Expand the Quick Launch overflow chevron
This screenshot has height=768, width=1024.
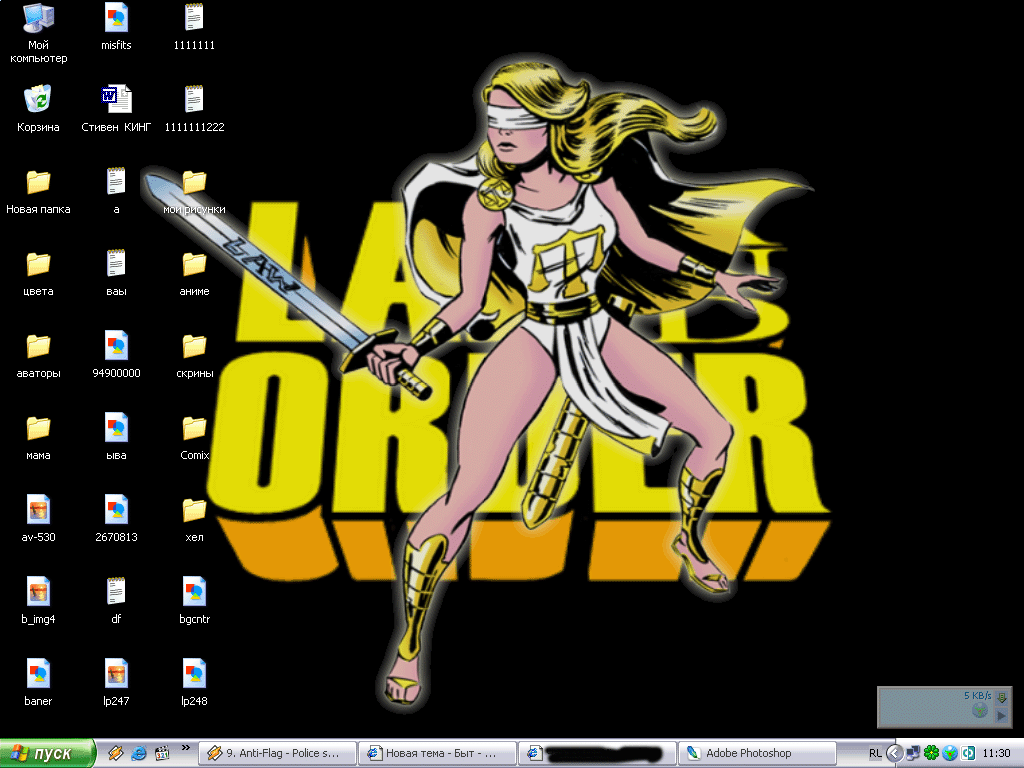coord(185,748)
